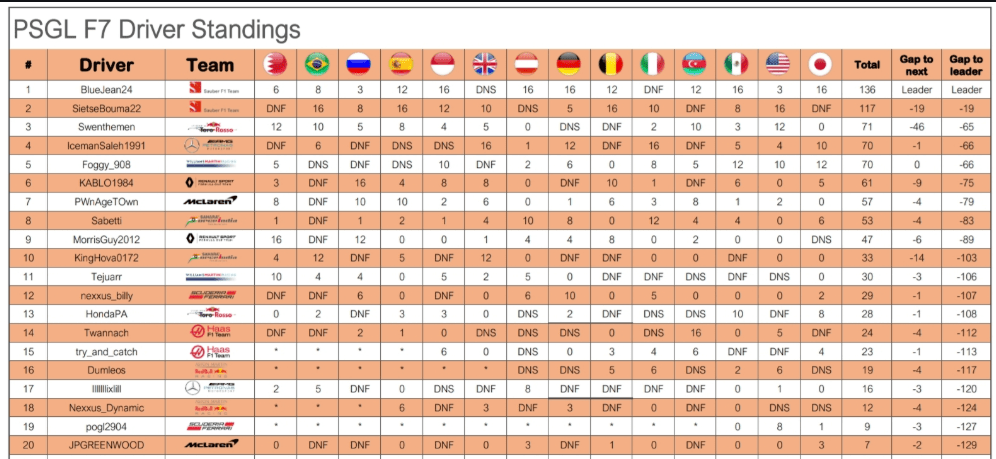Click the PSGL F7 Driver Standings title
Screen dimensions: 996x459
click(156, 29)
